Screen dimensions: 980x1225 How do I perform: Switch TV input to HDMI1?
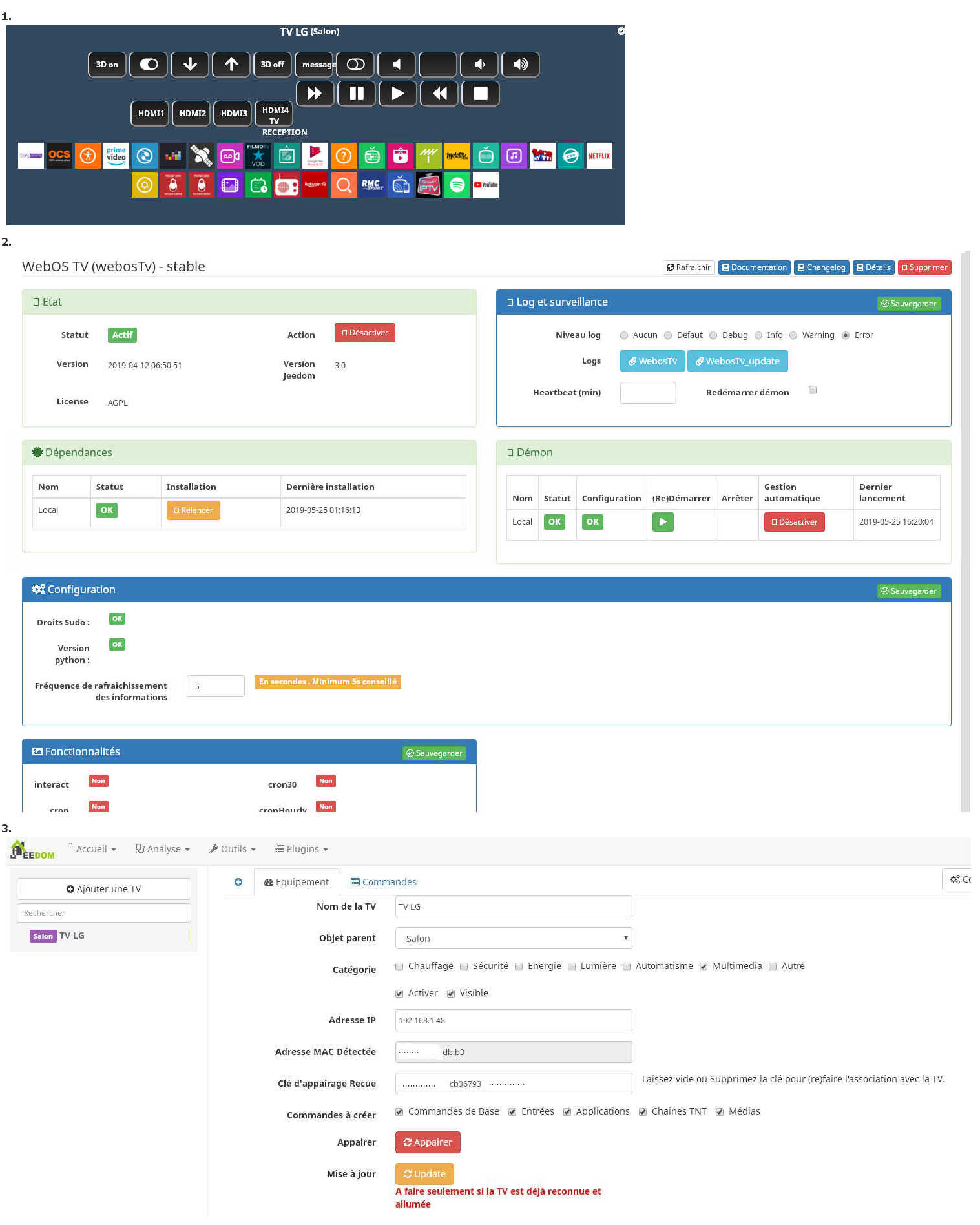150,114
